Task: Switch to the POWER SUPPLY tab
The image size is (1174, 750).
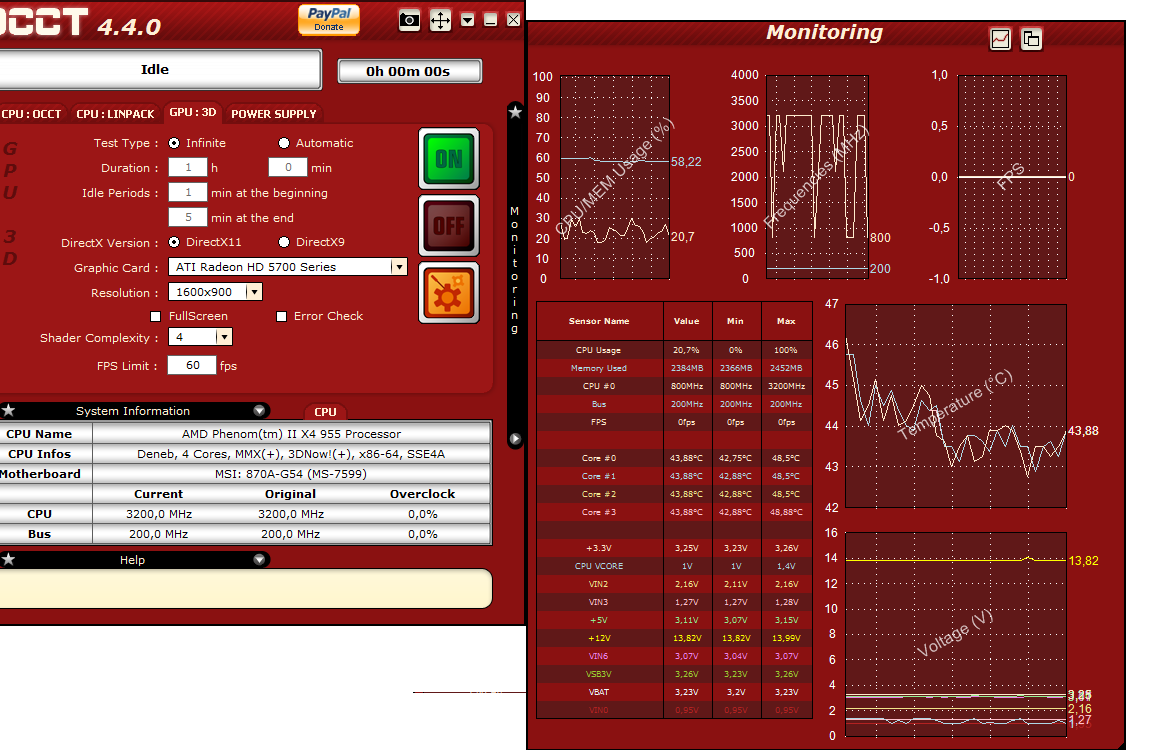Action: coord(274,114)
